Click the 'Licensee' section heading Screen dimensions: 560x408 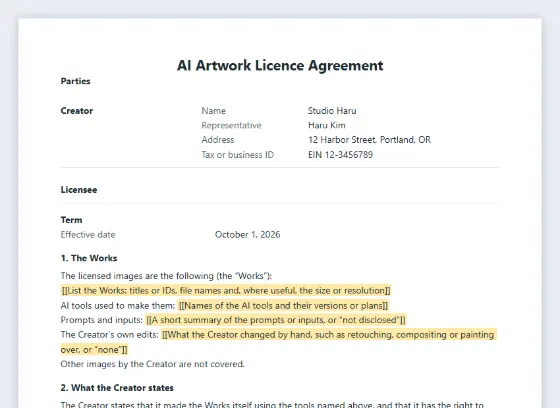79,190
